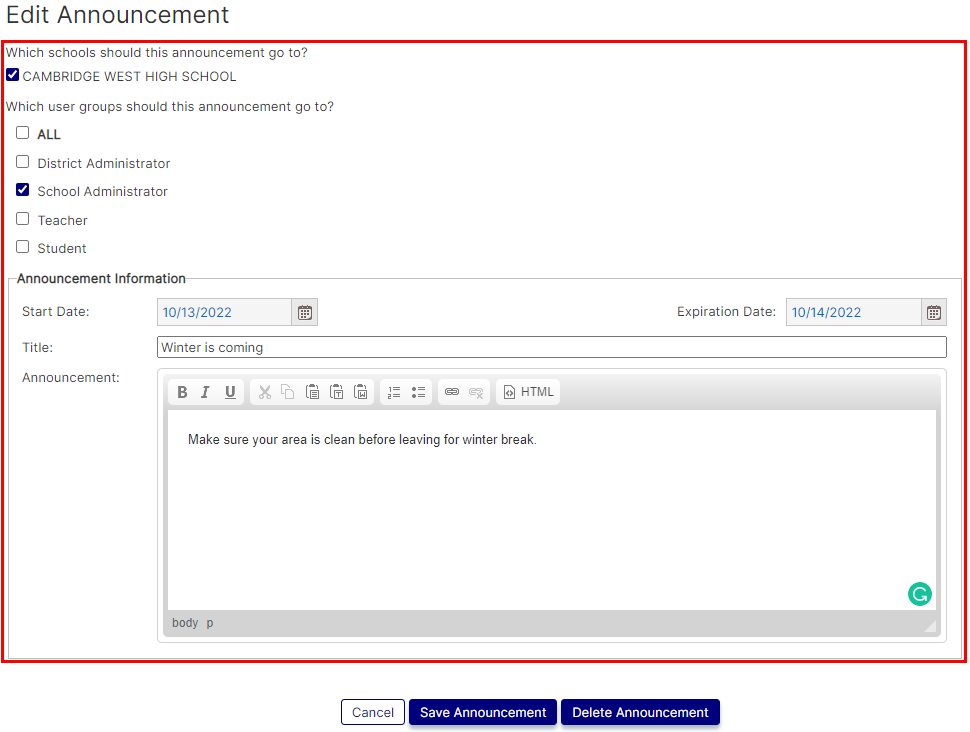
Task: Open the Start Date calendar picker
Action: pyautogui.click(x=304, y=311)
